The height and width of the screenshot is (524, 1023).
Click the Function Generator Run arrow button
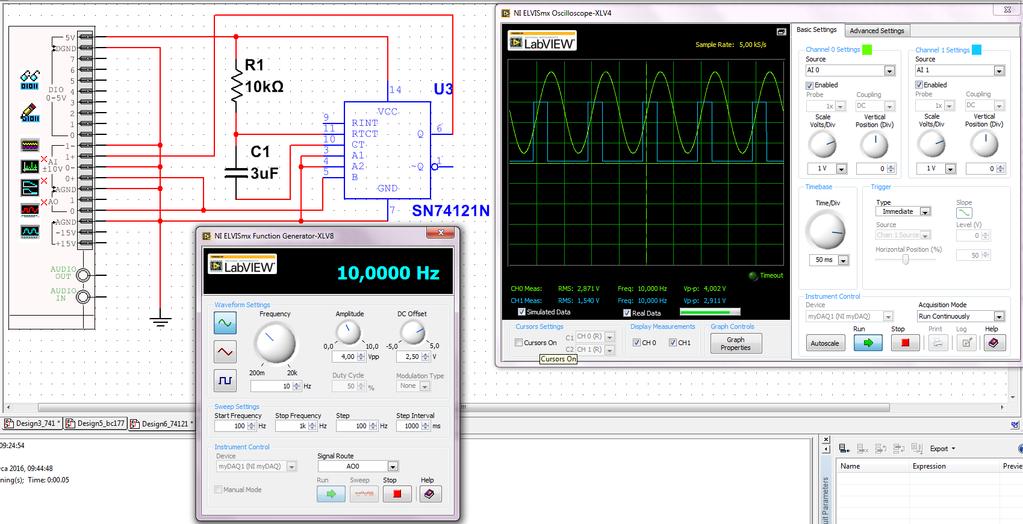click(x=331, y=494)
